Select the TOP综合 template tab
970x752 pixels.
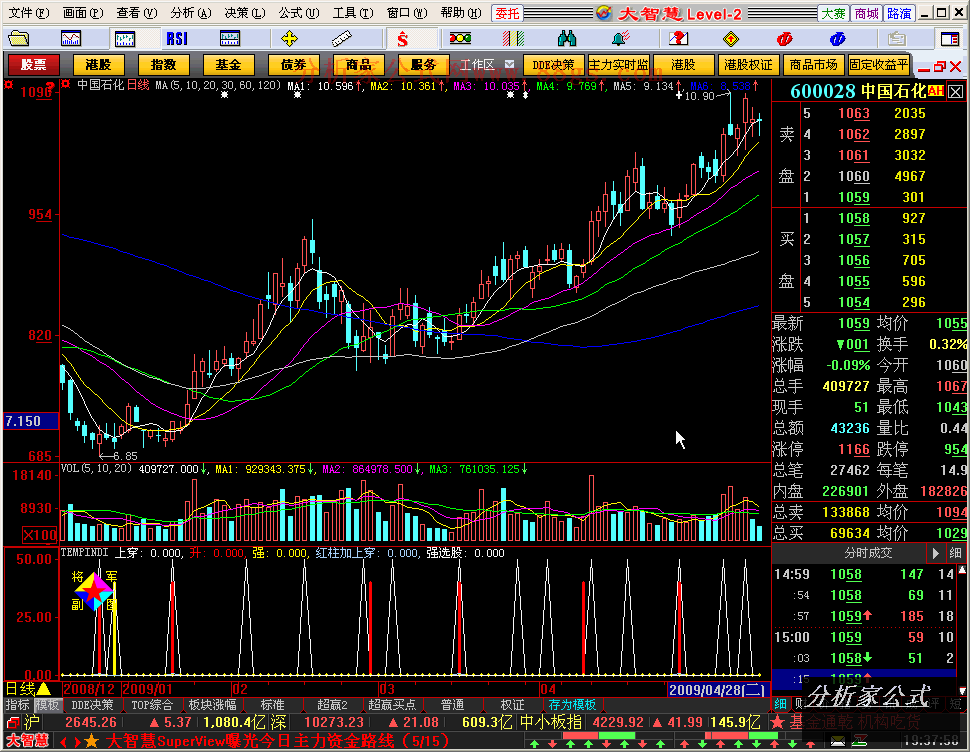tap(152, 704)
